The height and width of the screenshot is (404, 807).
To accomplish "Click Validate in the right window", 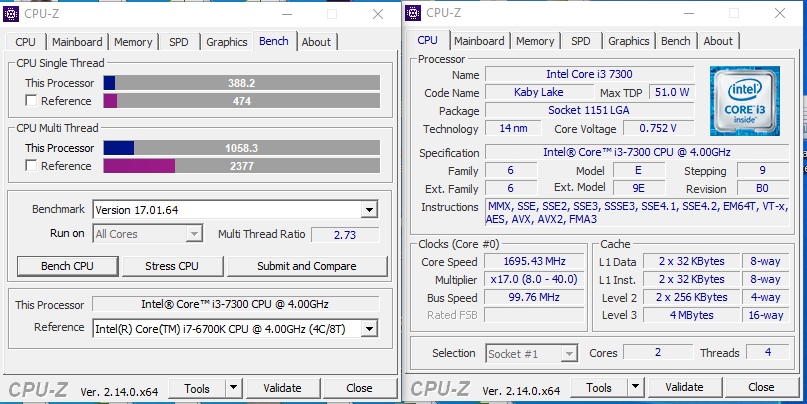I will pos(684,388).
